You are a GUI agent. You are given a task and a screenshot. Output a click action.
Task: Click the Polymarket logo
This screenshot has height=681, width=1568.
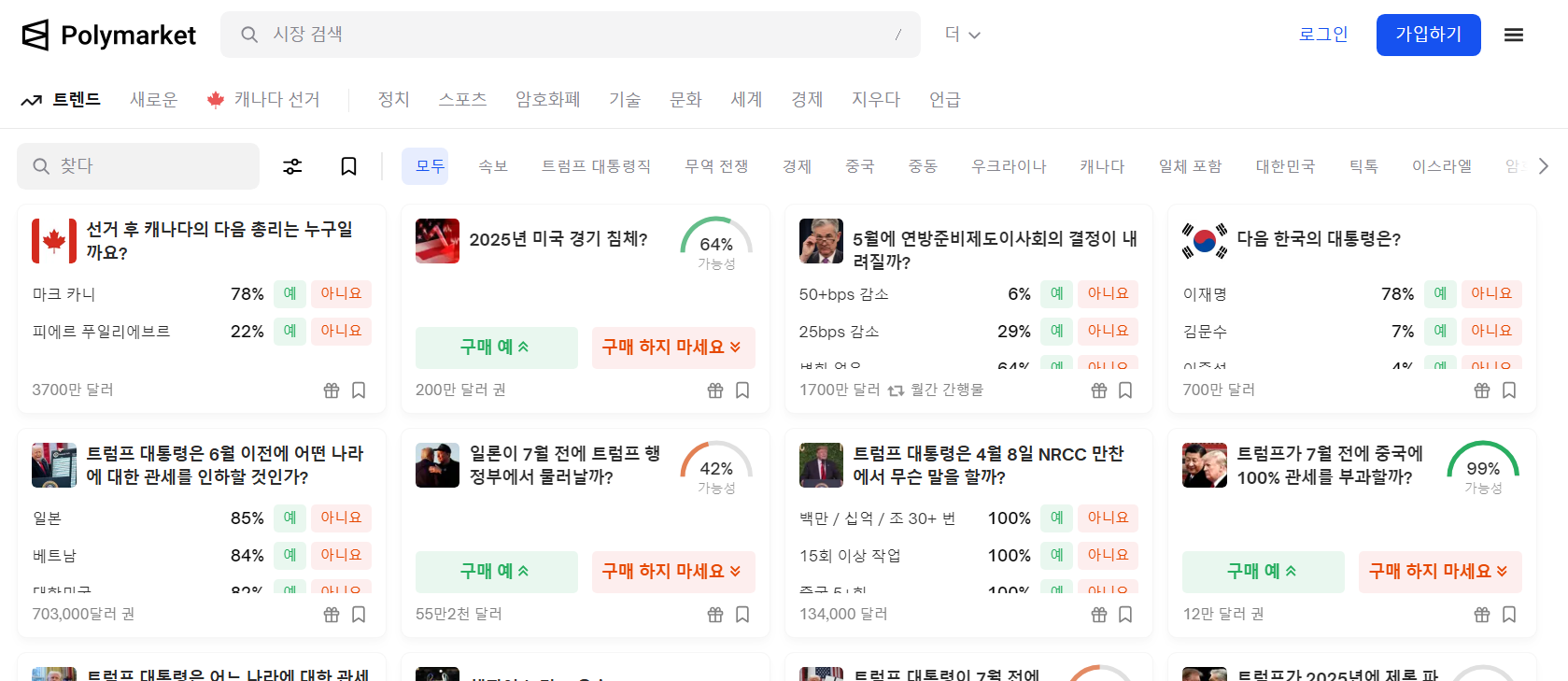click(108, 35)
